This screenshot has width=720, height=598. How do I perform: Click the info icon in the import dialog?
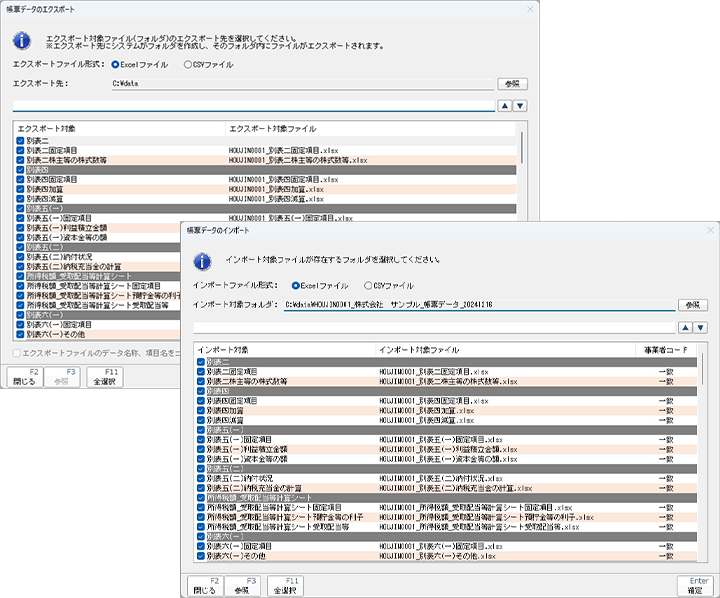[203, 261]
